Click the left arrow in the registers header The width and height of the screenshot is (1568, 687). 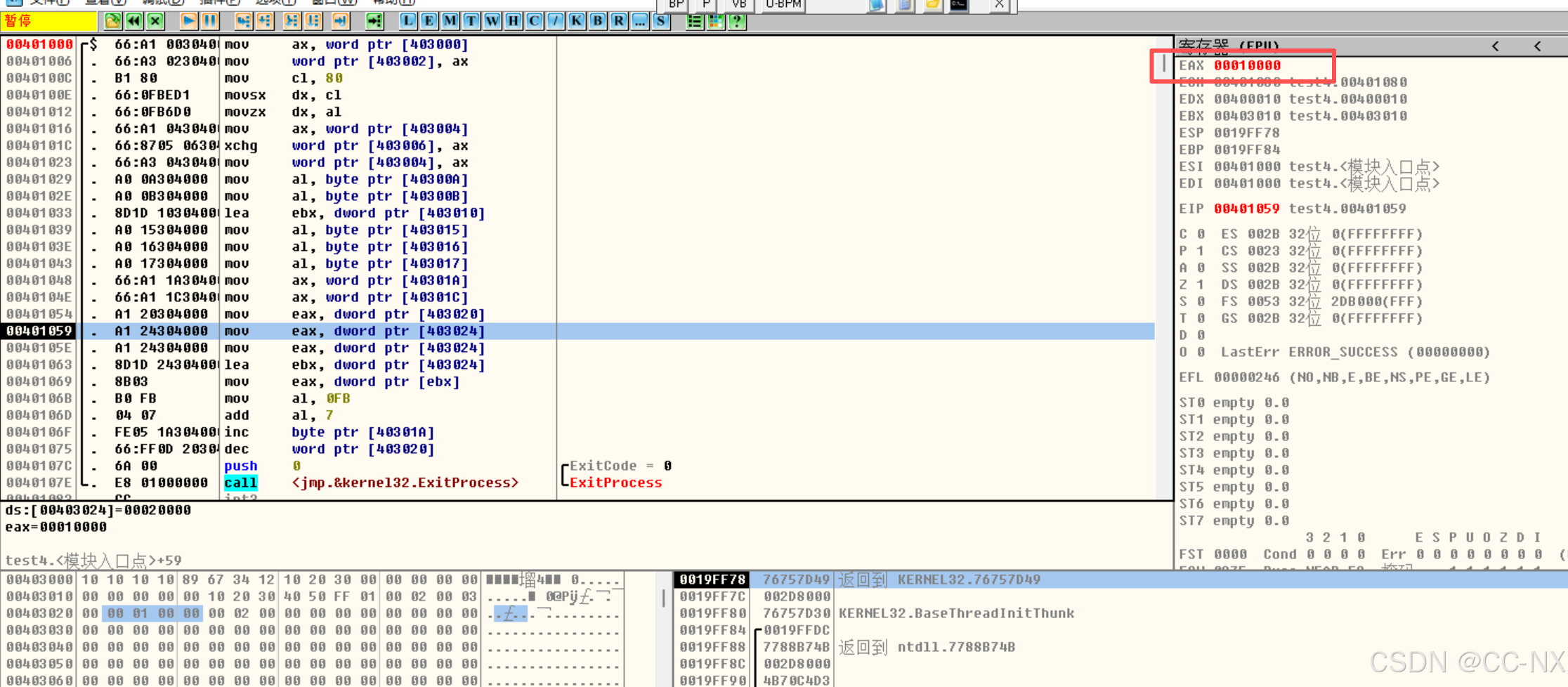click(x=1496, y=46)
